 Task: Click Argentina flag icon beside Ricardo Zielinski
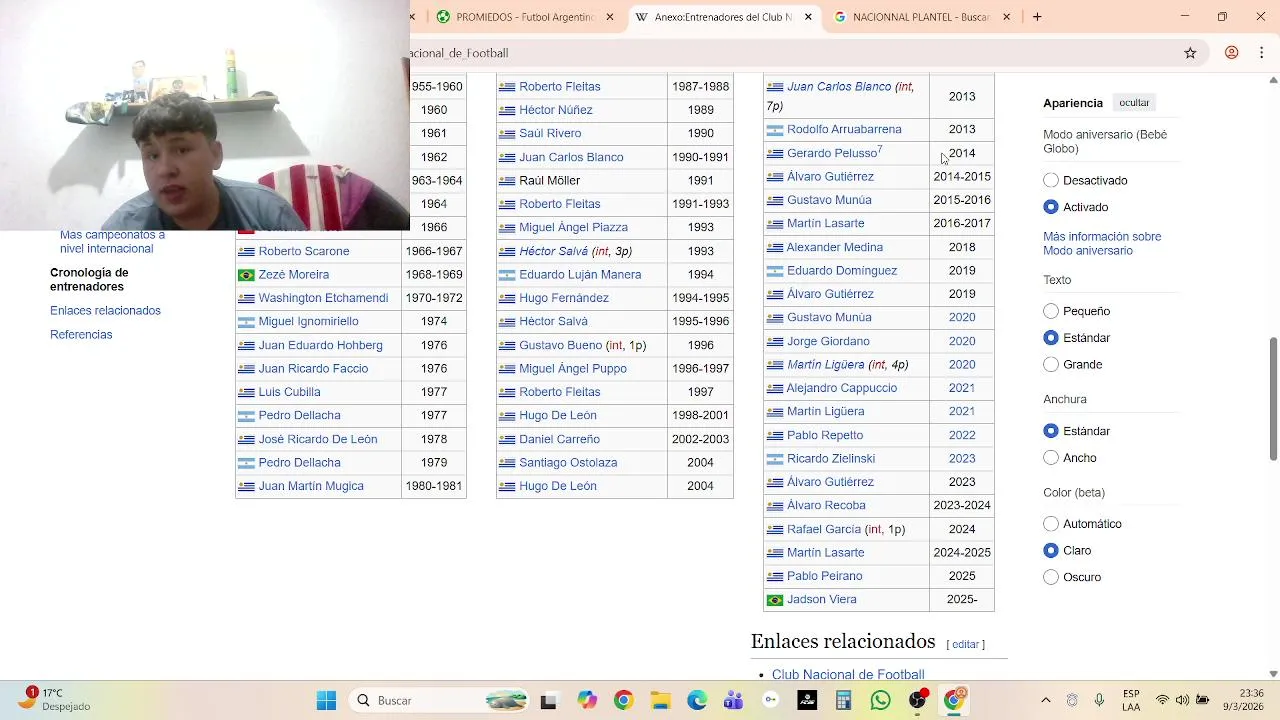pyautogui.click(x=775, y=459)
